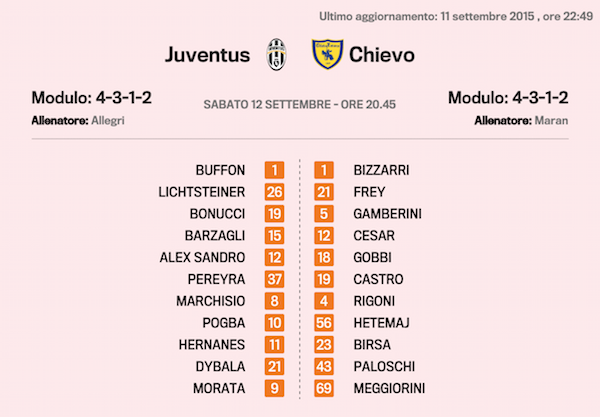Viewport: 600px width, 417px height.
Task: Click Paloschi's number 43 badge
Action: pyautogui.click(x=325, y=366)
